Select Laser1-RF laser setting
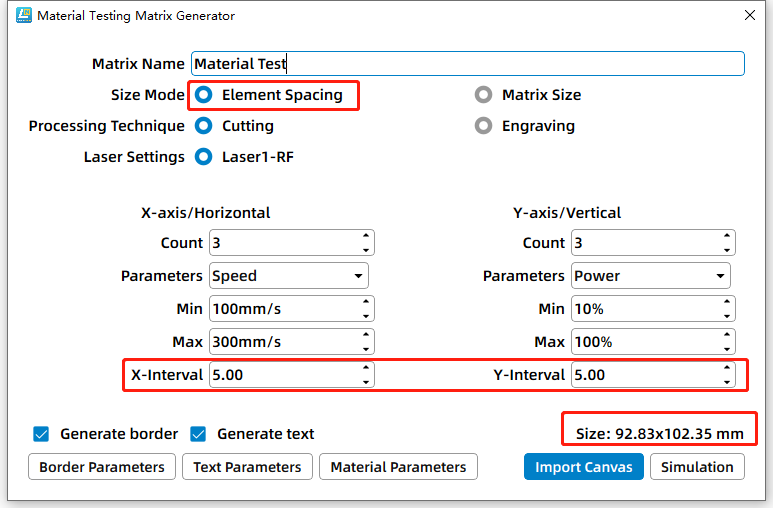This screenshot has height=508, width=773. coord(204,157)
